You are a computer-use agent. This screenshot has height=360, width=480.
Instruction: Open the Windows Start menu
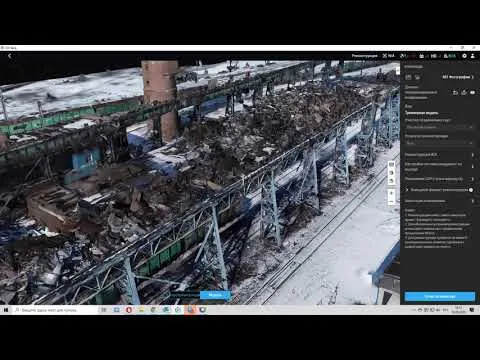6,310
